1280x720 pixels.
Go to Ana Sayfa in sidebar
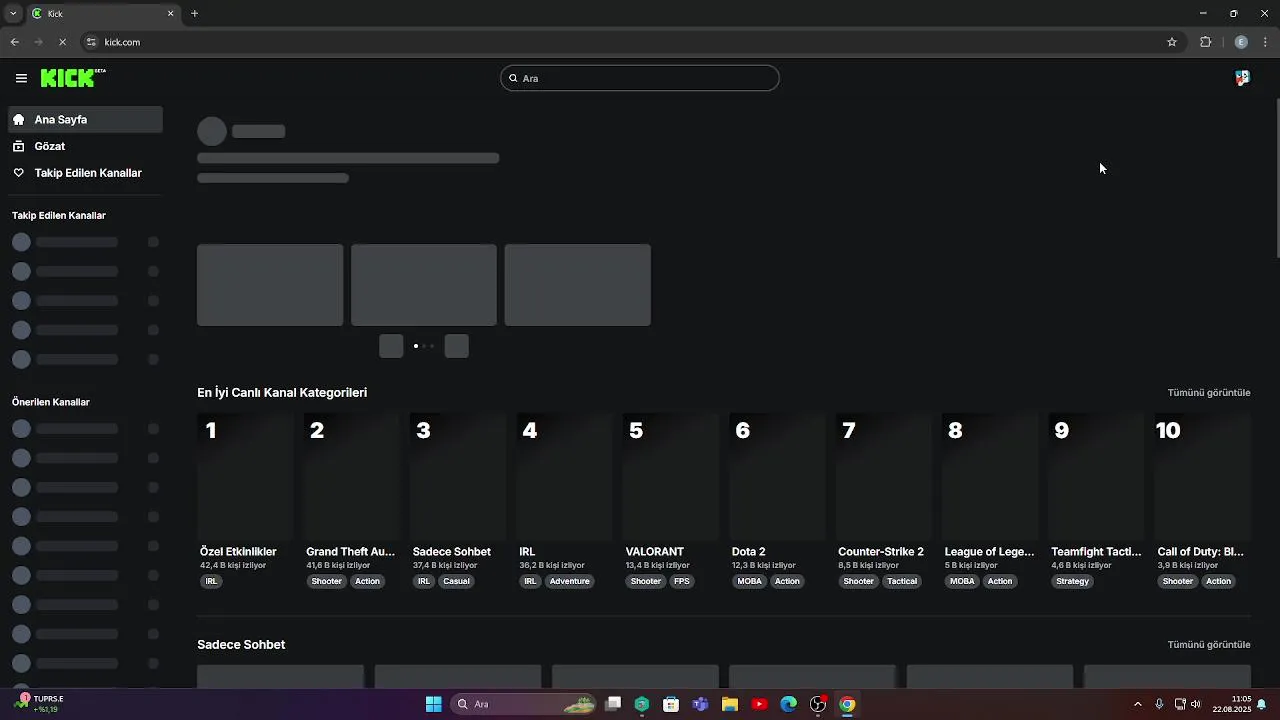pyautogui.click(x=85, y=119)
